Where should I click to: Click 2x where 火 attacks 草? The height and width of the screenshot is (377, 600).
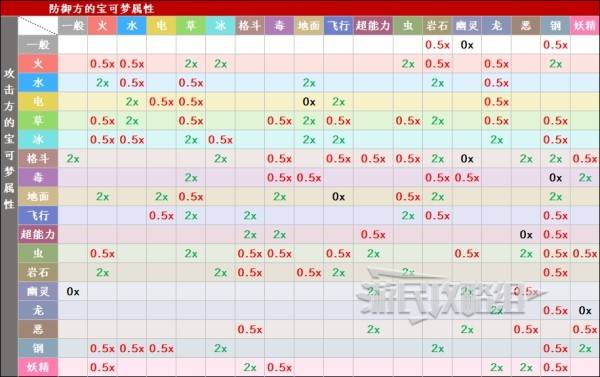tap(191, 64)
